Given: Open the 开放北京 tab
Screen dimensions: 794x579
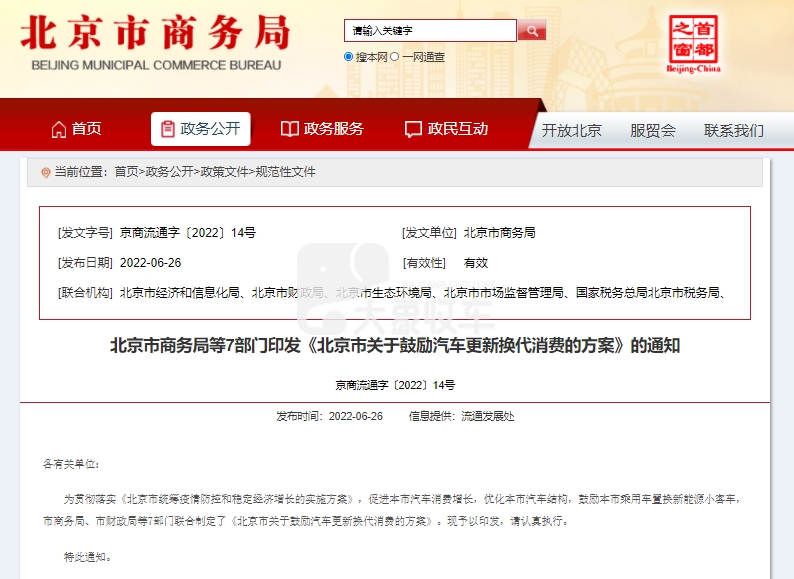Looking at the screenshot, I should pyautogui.click(x=571, y=130).
